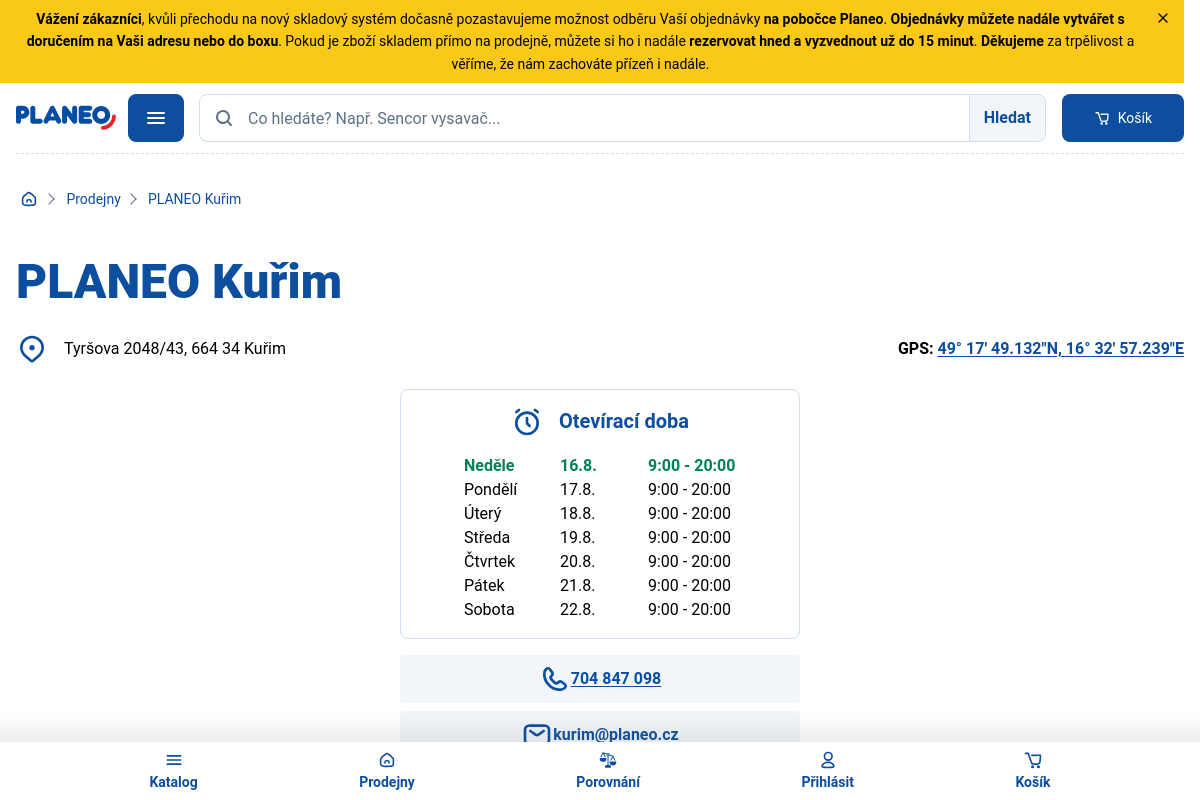
Task: Click the PLANEO logo
Action: coord(66,117)
